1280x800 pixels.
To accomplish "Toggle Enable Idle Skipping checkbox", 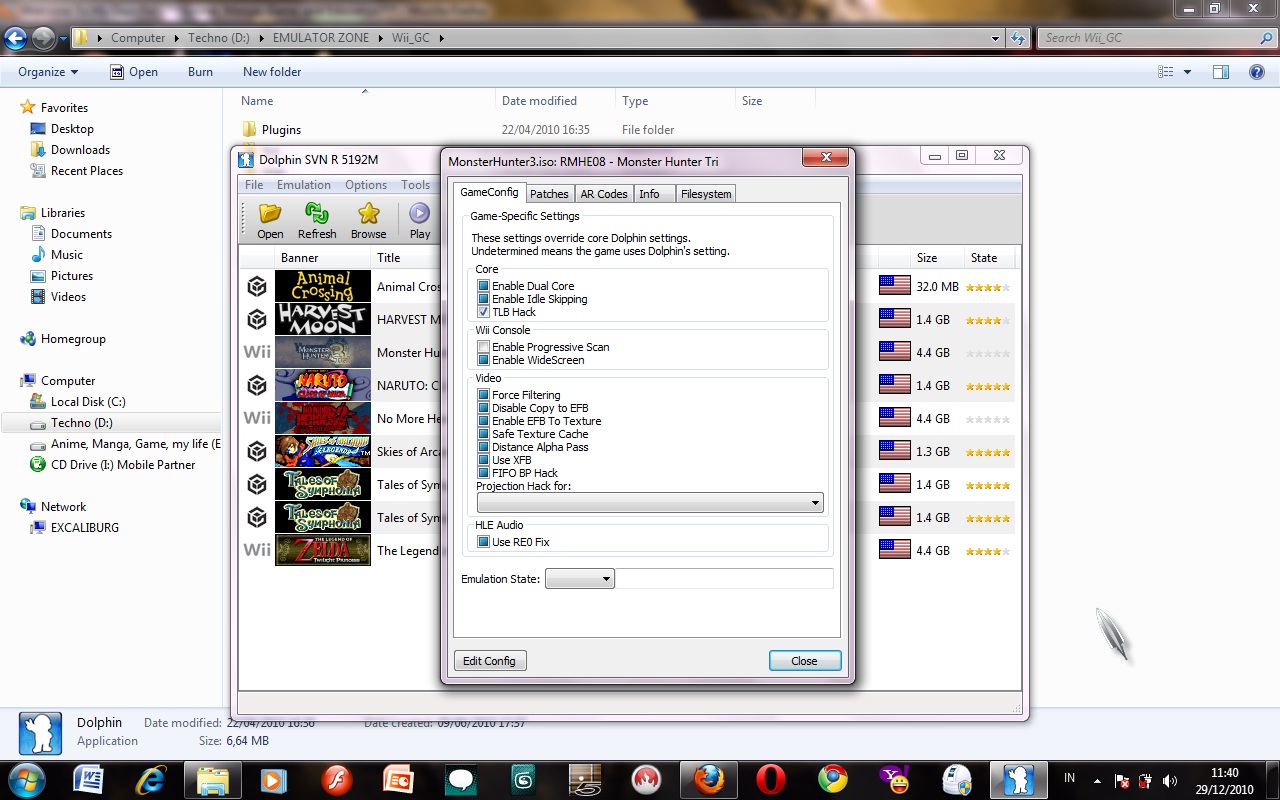I will point(483,299).
